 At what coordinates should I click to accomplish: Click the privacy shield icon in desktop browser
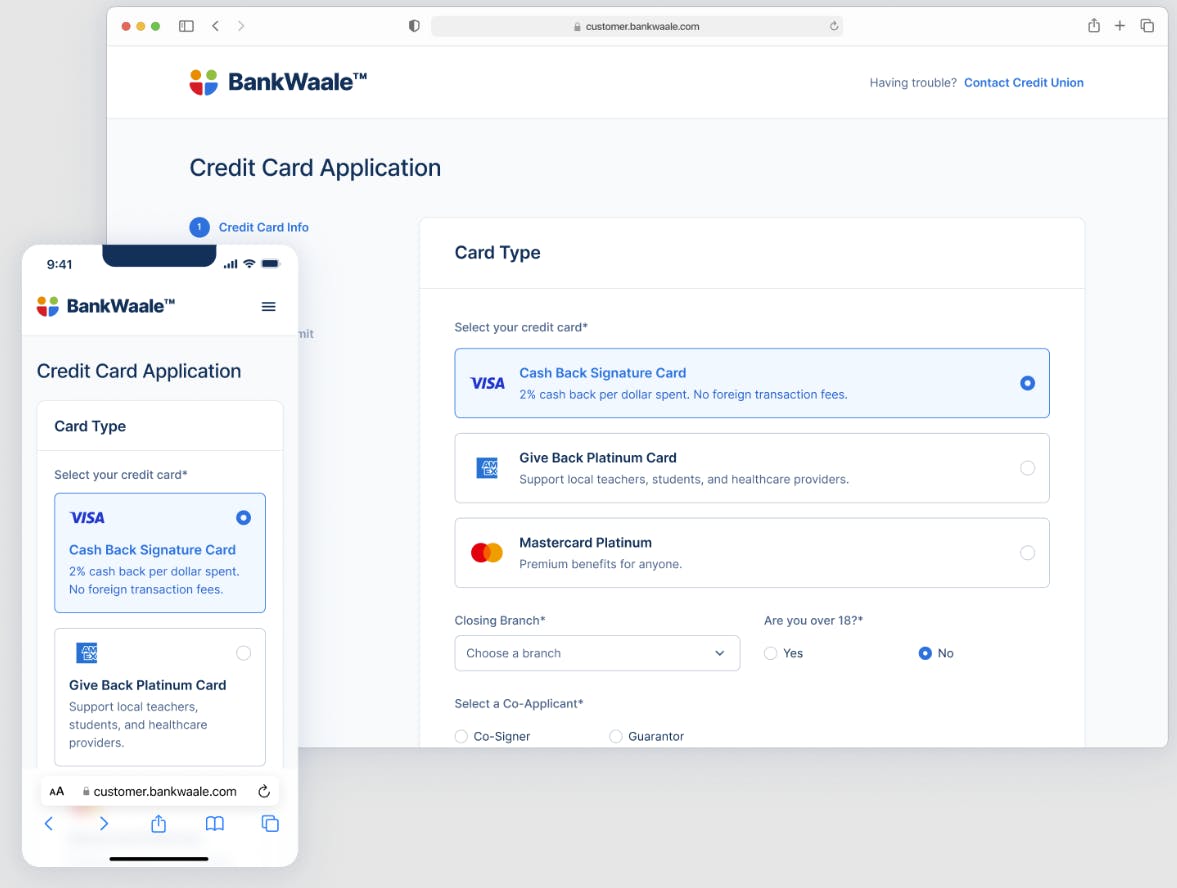pyautogui.click(x=414, y=26)
